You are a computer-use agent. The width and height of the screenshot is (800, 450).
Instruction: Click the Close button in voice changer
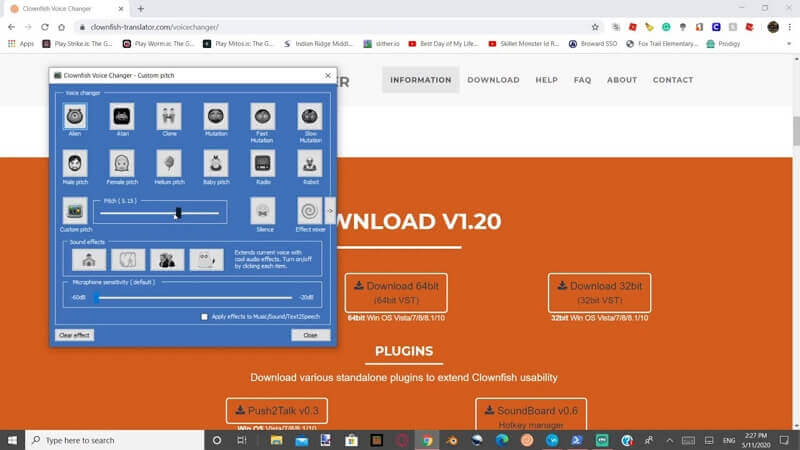tap(310, 335)
